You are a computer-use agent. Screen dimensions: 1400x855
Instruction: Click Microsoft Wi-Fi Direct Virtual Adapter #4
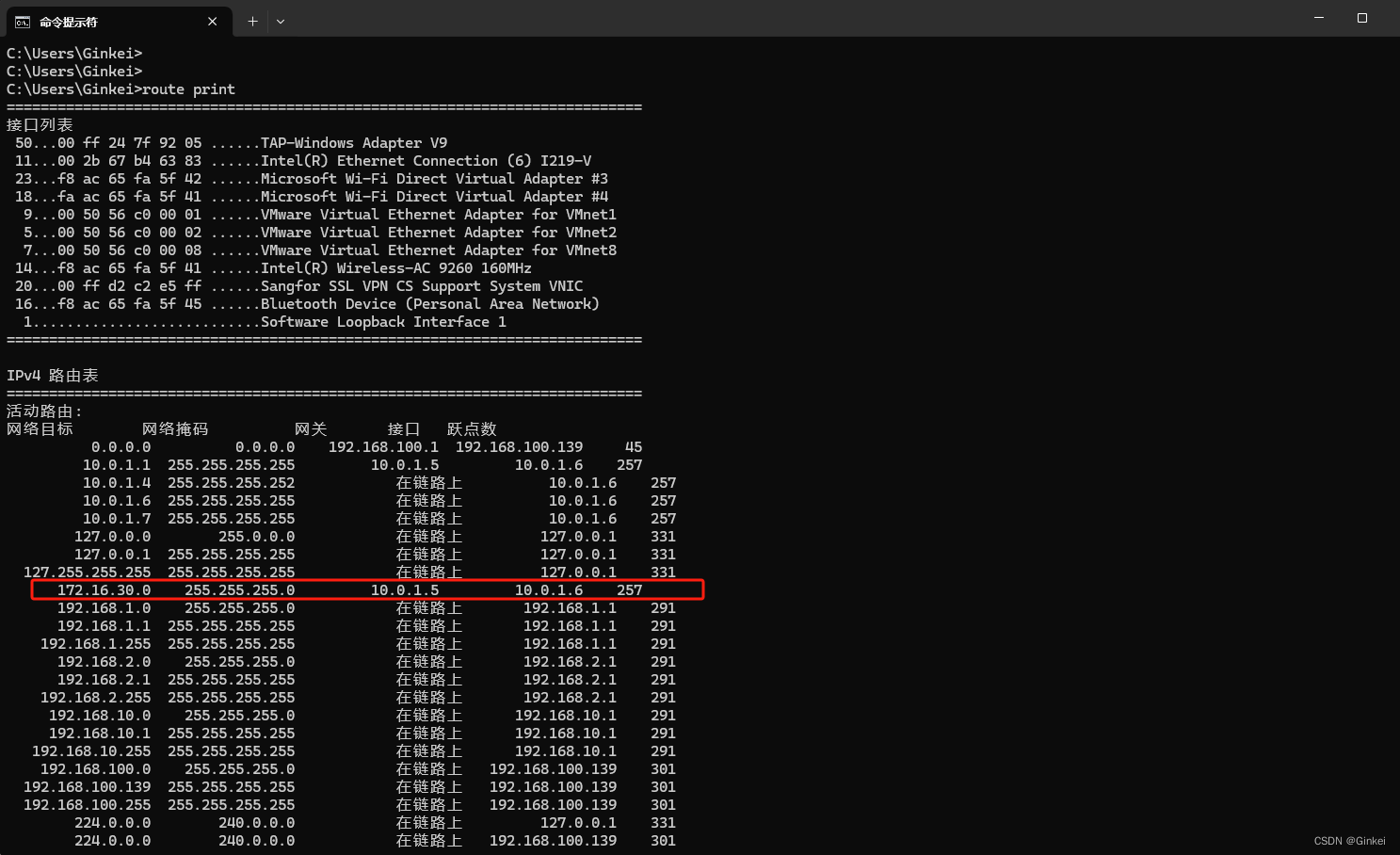click(x=312, y=197)
